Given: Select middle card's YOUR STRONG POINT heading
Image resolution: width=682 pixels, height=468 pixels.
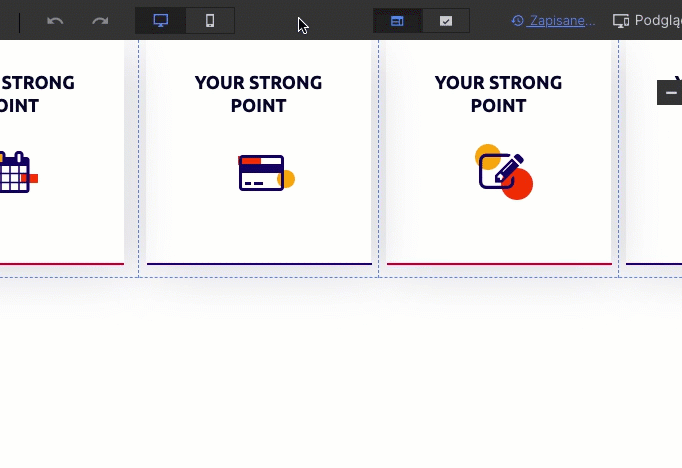Looking at the screenshot, I should click(x=258, y=94).
